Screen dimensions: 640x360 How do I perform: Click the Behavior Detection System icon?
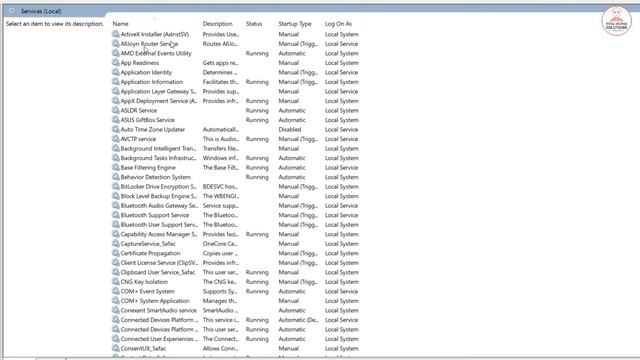[116, 177]
